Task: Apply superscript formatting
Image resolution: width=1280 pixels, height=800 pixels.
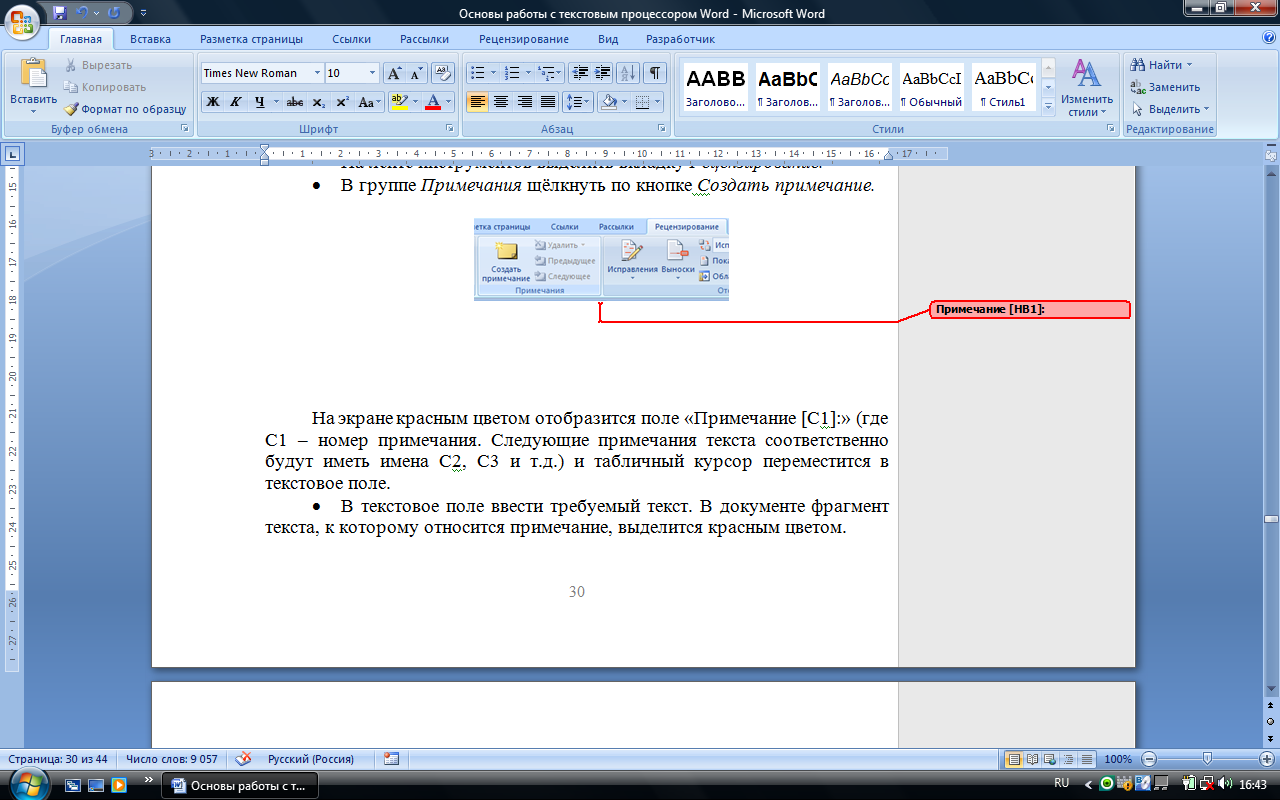Action: click(x=342, y=102)
